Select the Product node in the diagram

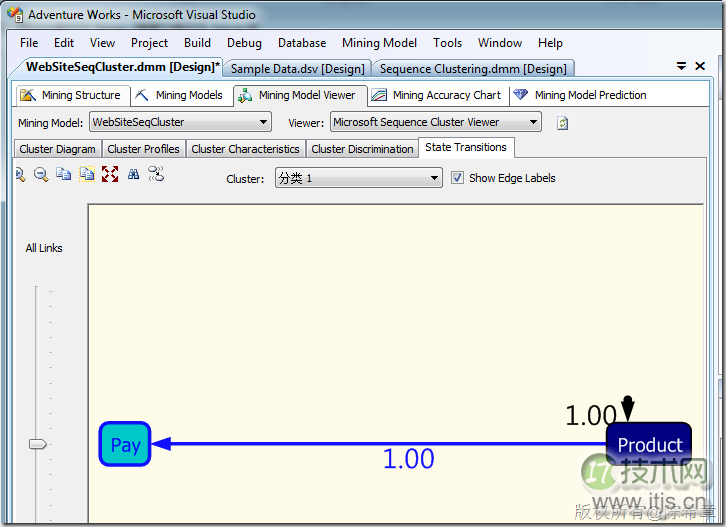[x=649, y=445]
